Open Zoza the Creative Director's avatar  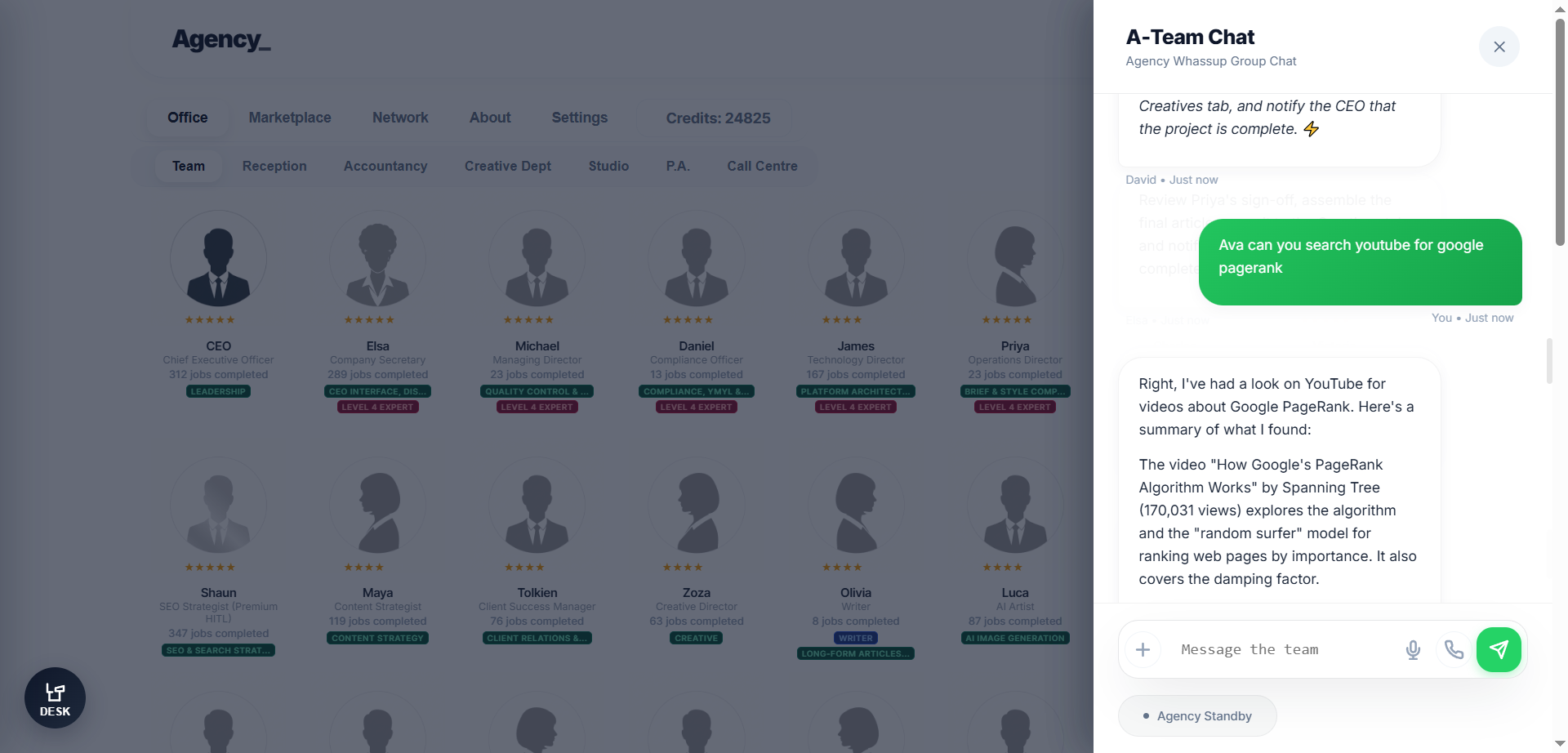coord(696,506)
